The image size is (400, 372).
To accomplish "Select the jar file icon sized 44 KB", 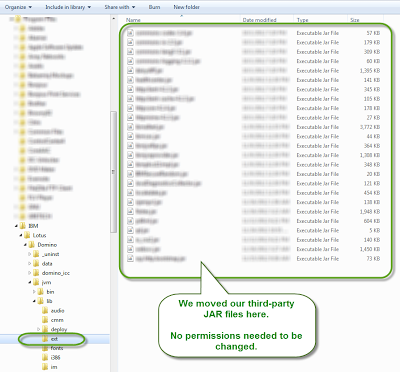I will click(x=130, y=136).
